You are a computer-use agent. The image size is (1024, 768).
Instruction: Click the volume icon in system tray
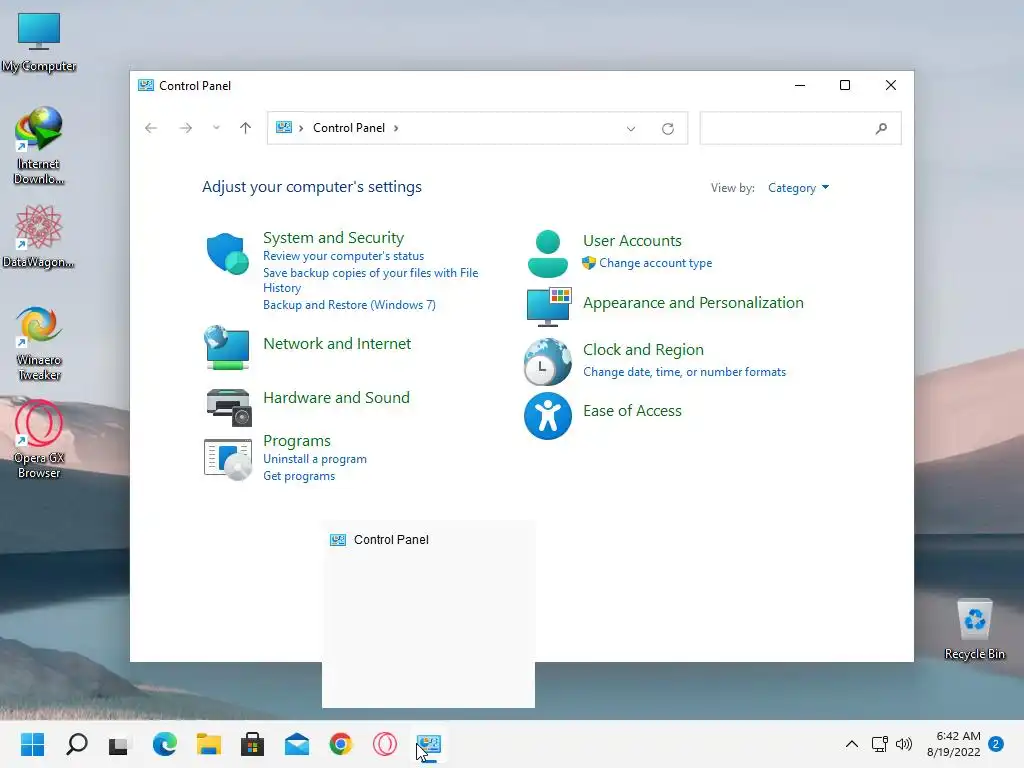904,744
